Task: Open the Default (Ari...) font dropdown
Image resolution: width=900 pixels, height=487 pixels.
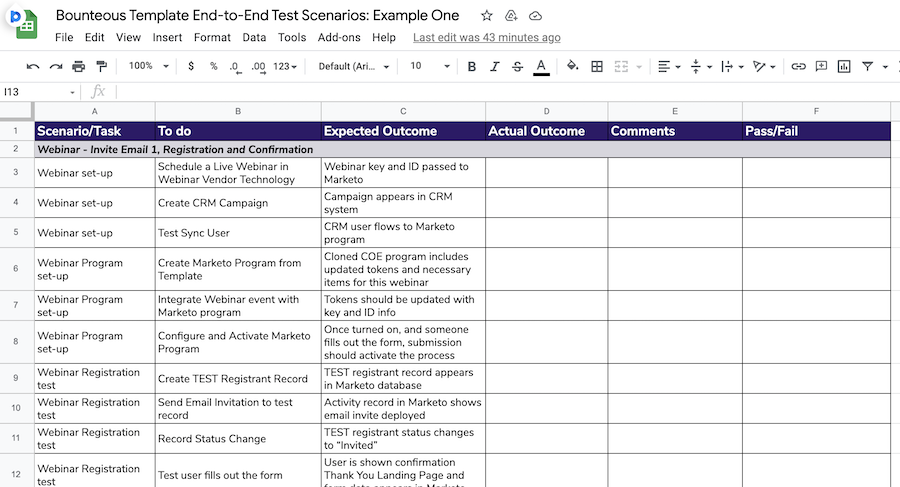Action: pos(354,67)
